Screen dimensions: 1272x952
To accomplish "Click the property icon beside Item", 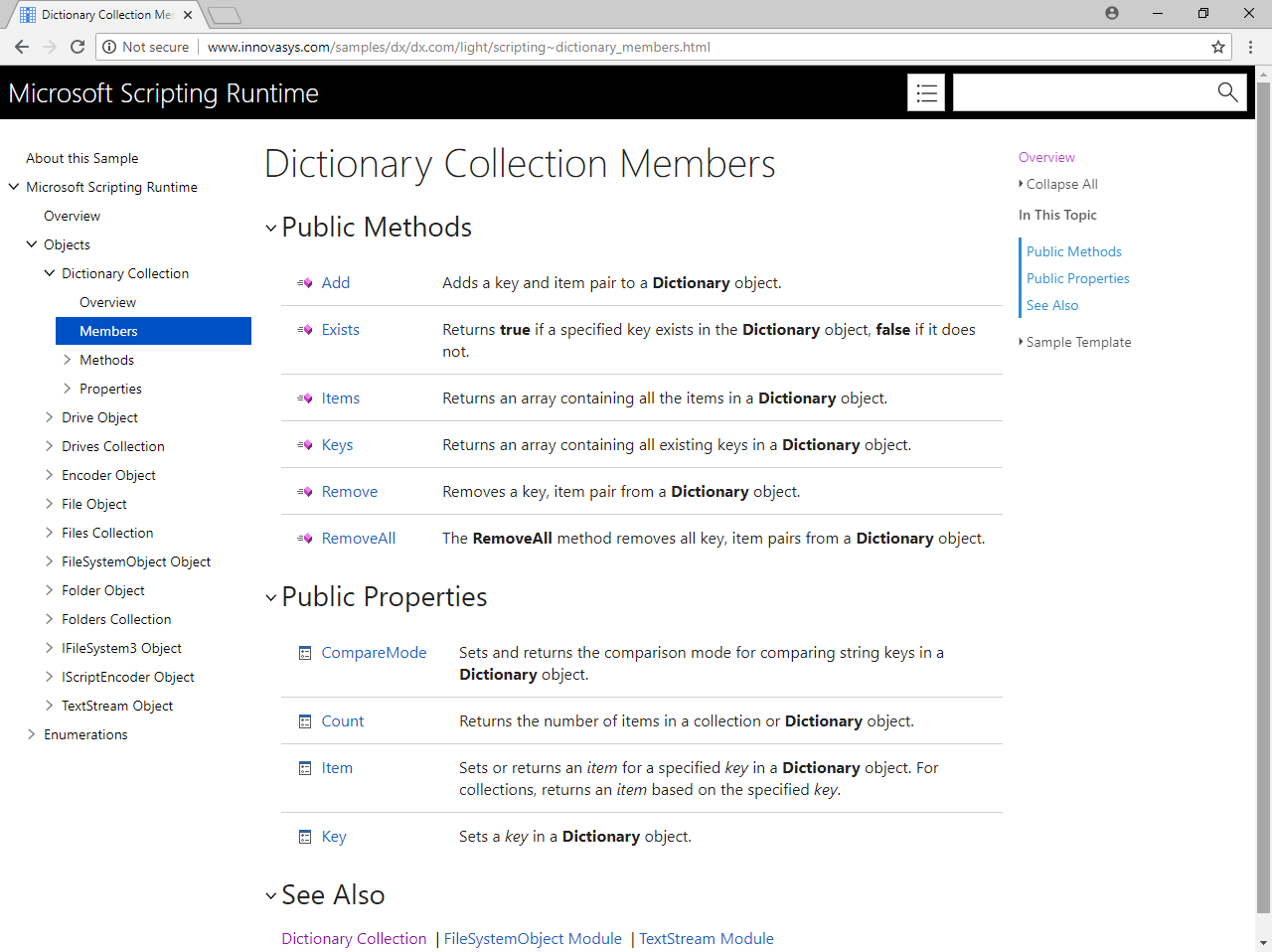I will pyautogui.click(x=305, y=768).
